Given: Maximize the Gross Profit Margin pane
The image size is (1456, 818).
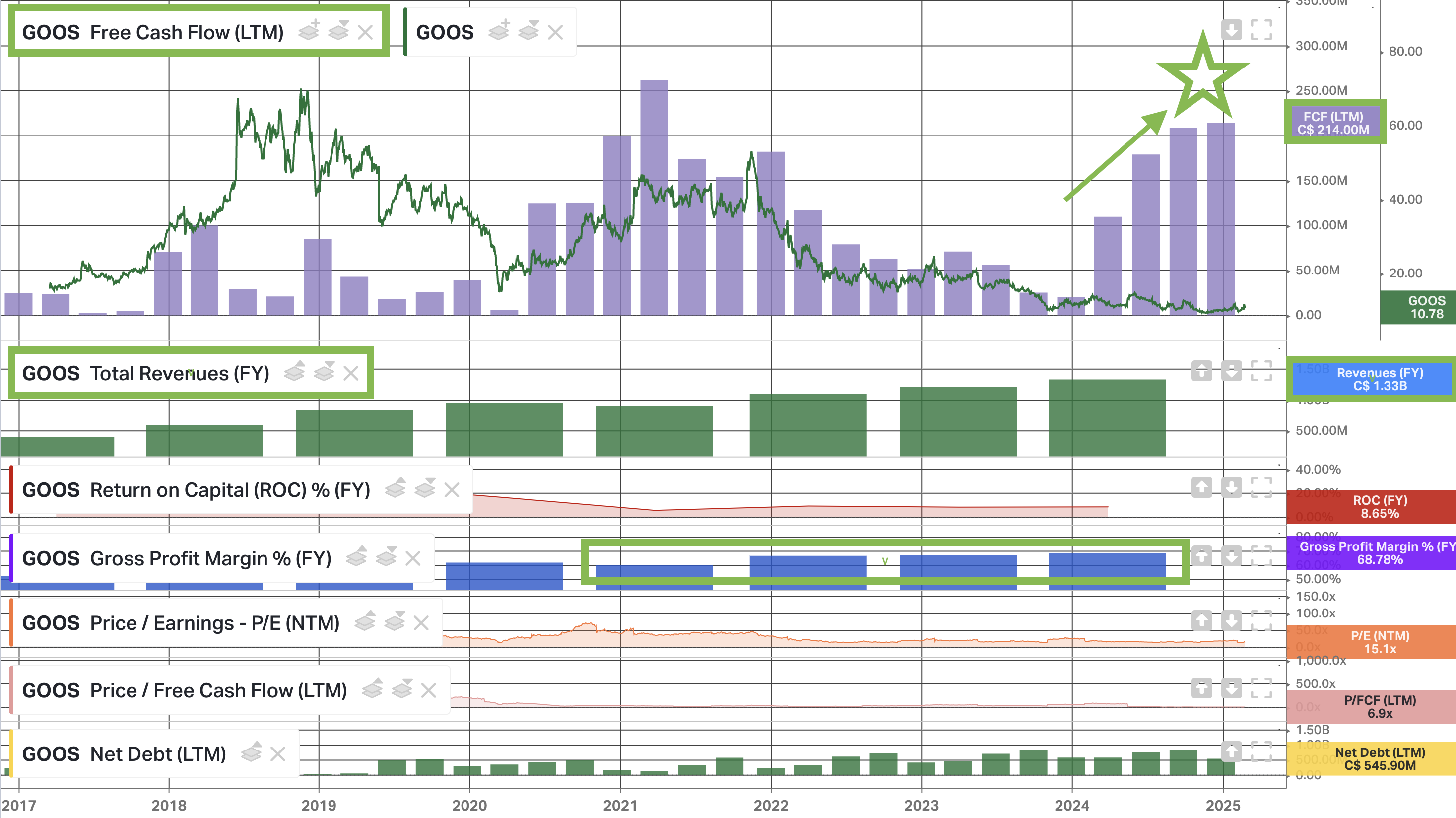Looking at the screenshot, I should [1261, 556].
